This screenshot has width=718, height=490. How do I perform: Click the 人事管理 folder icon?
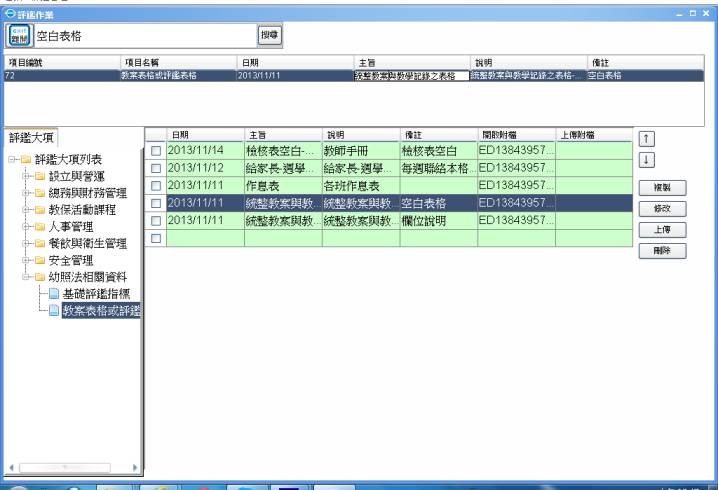click(39, 226)
